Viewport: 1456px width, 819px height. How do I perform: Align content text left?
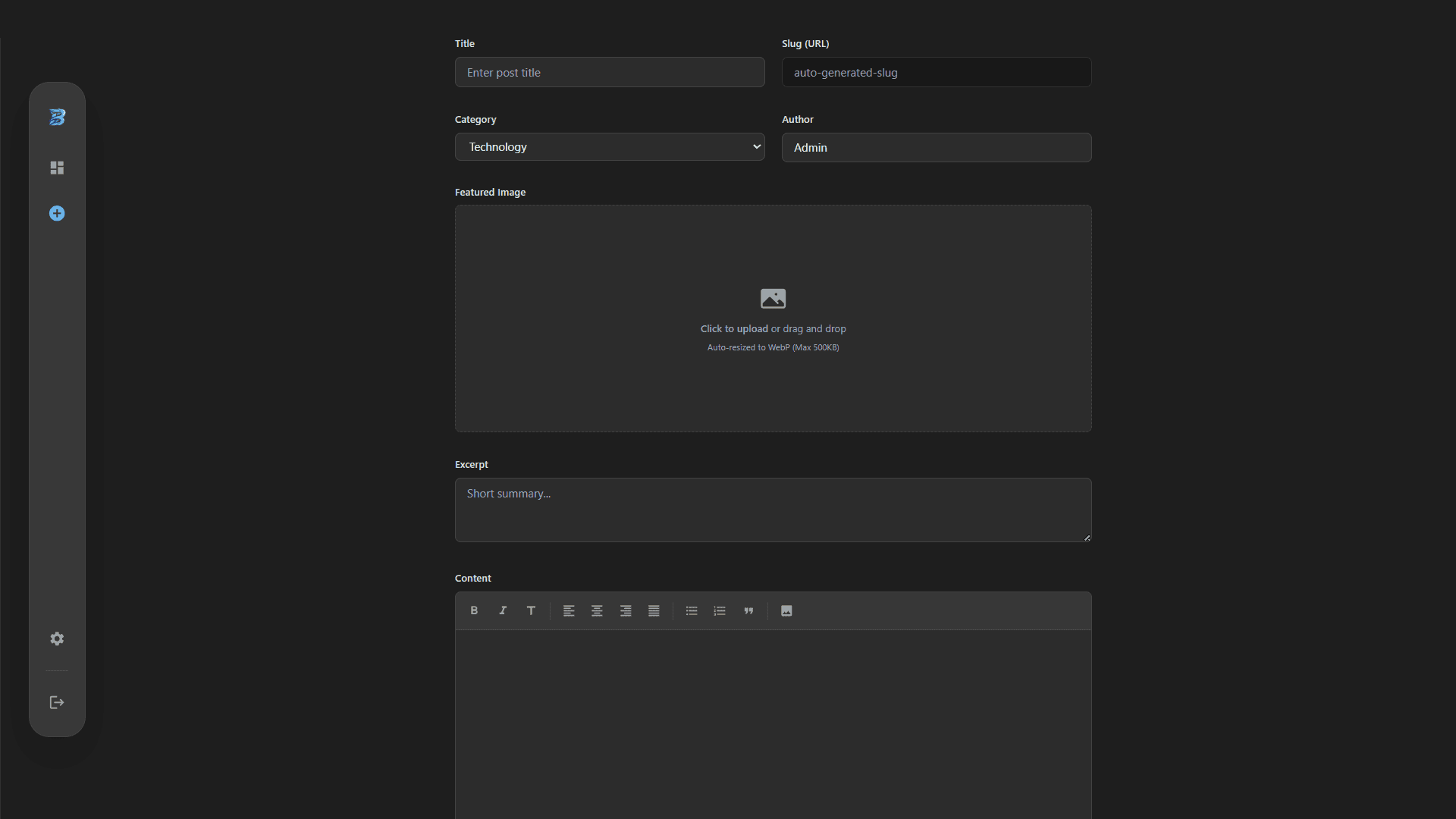[x=569, y=610]
